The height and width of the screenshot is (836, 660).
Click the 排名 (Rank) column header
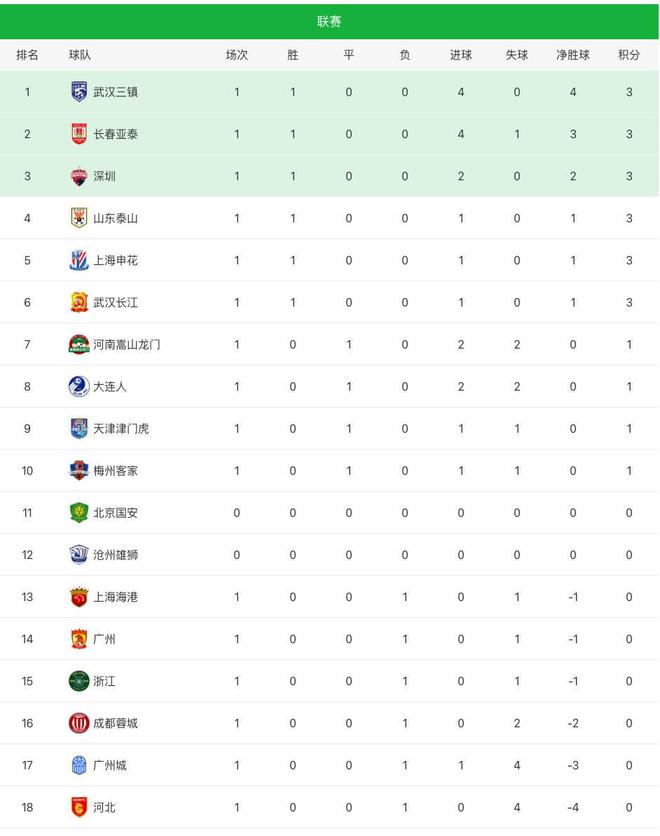(x=28, y=55)
